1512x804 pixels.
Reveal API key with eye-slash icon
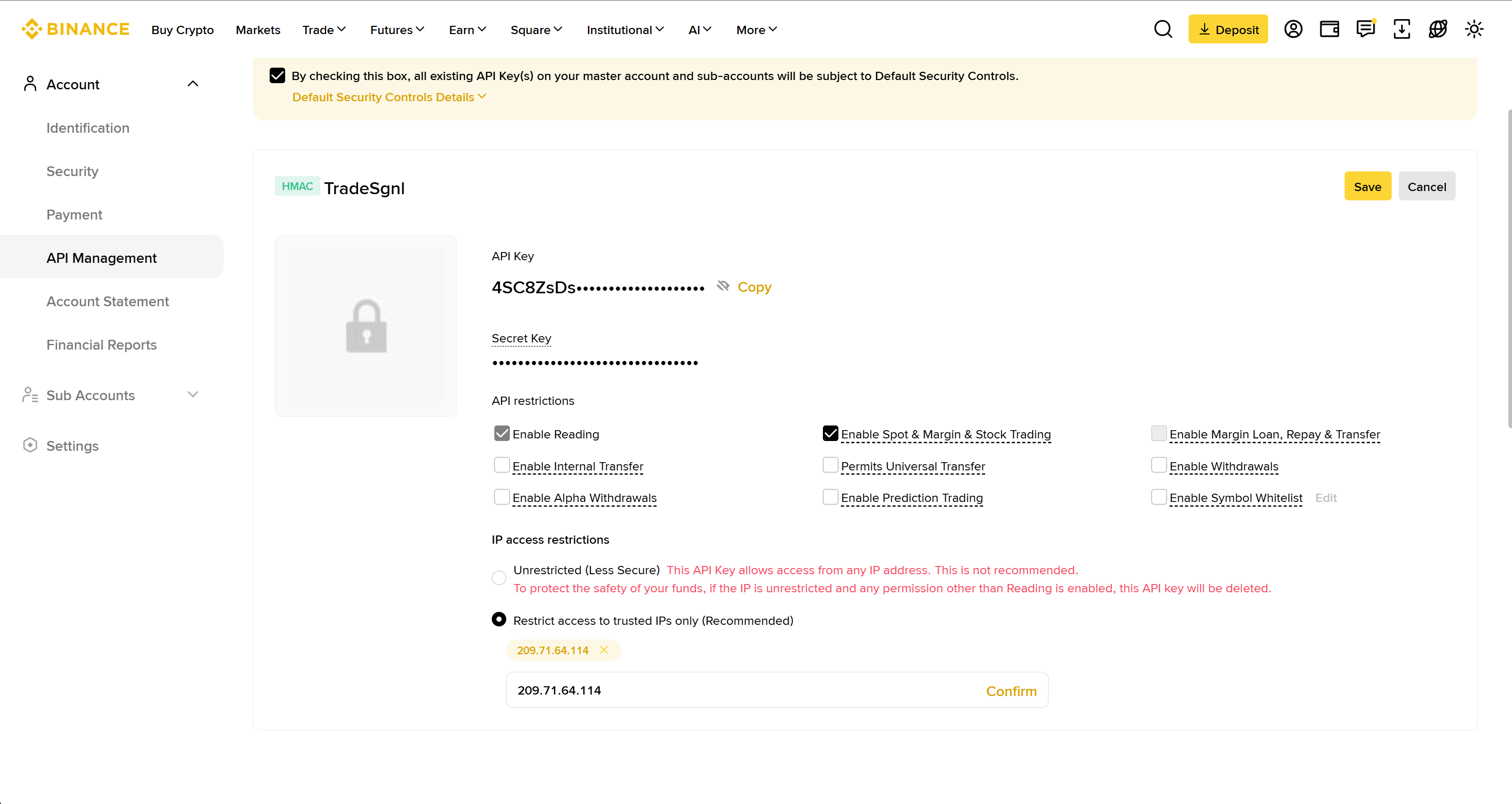click(x=723, y=286)
